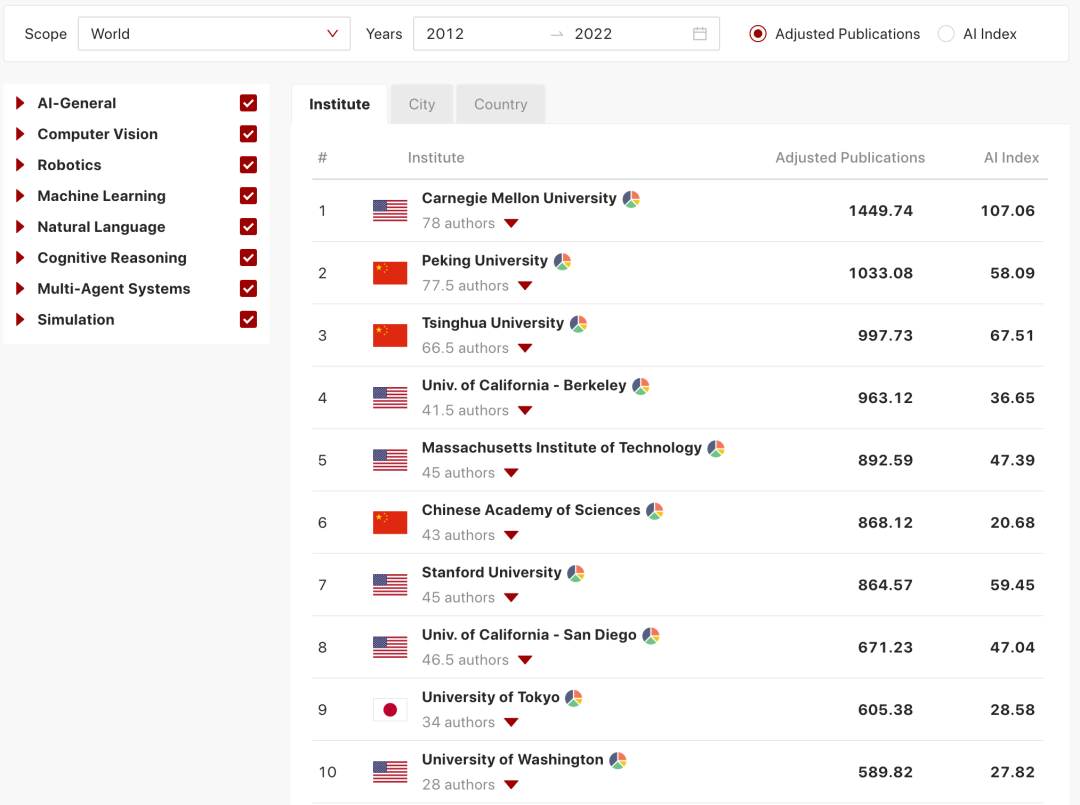Click US flag beside Univ. of California - Berkeley
The width and height of the screenshot is (1080, 805).
390,397
